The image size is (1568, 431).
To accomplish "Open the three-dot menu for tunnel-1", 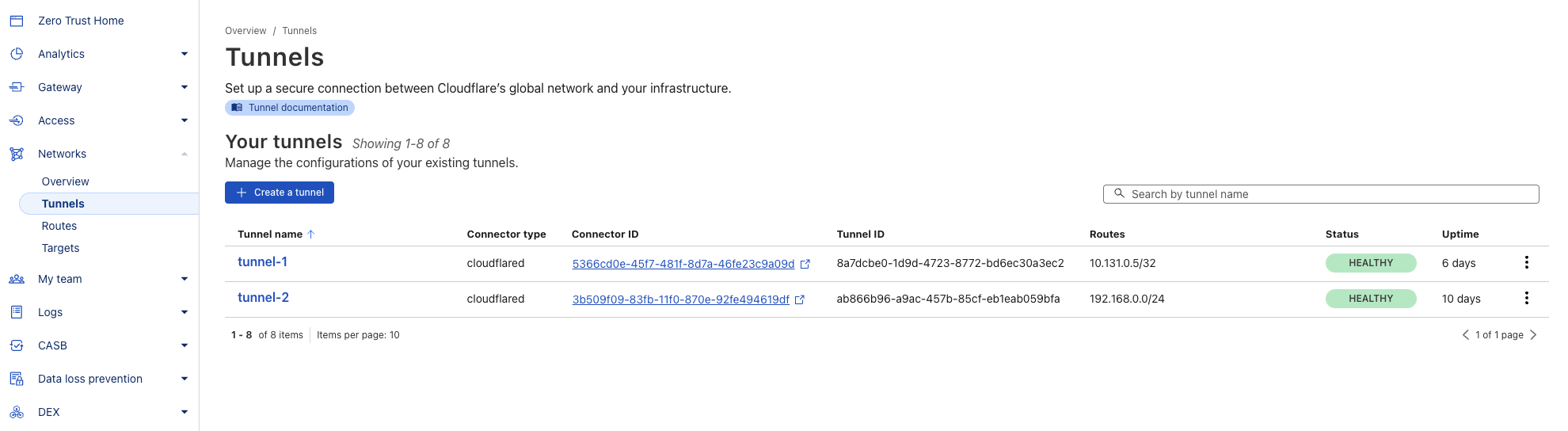I will tap(1526, 262).
